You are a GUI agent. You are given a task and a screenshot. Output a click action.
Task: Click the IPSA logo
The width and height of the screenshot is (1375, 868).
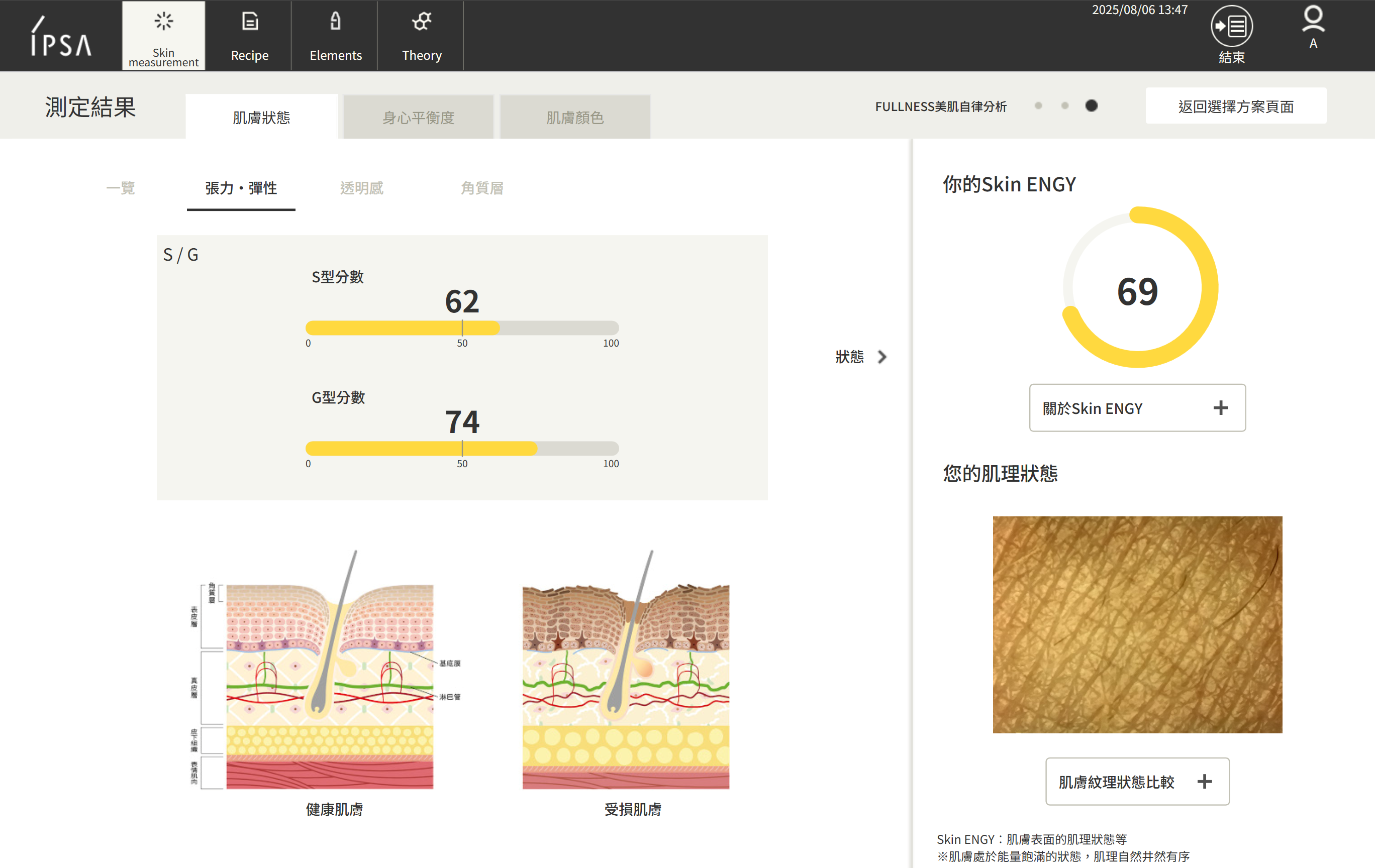[x=60, y=37]
